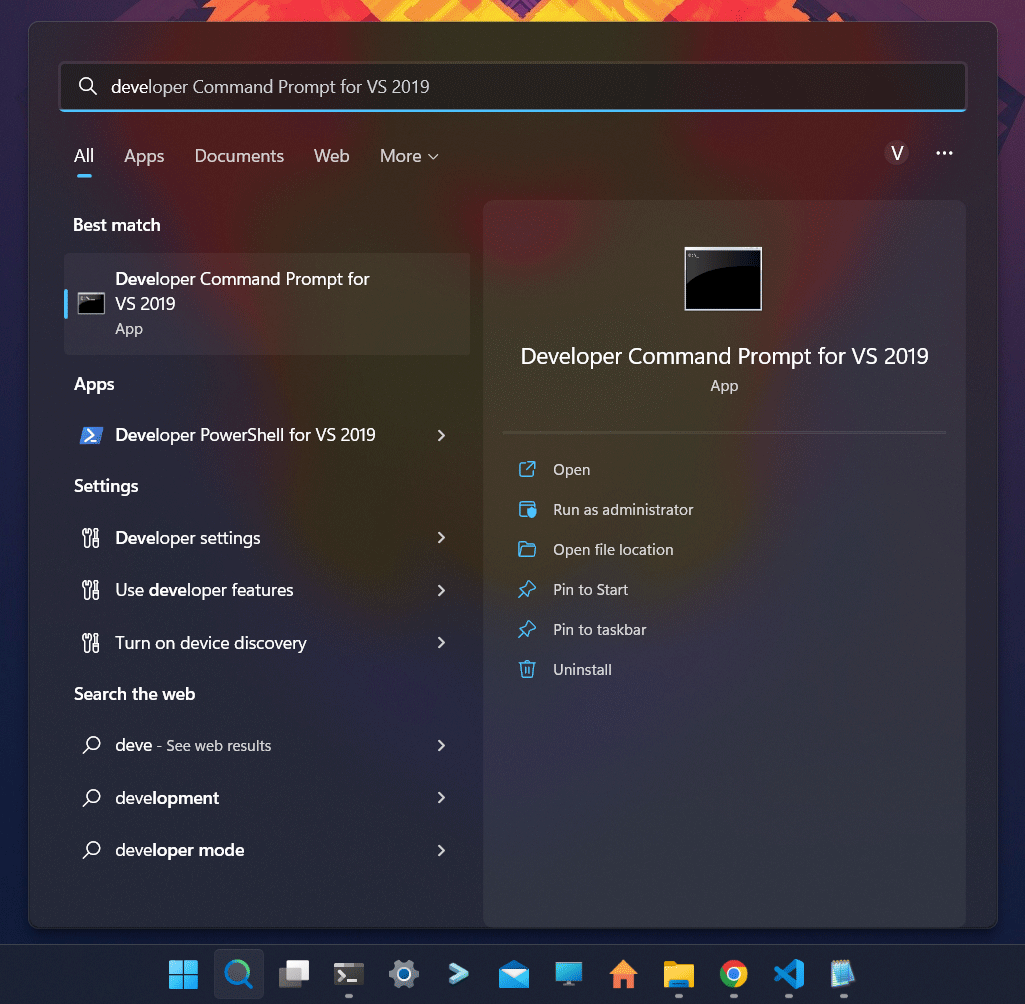Image resolution: width=1025 pixels, height=1004 pixels.
Task: Choose Open file location
Action: click(x=613, y=550)
